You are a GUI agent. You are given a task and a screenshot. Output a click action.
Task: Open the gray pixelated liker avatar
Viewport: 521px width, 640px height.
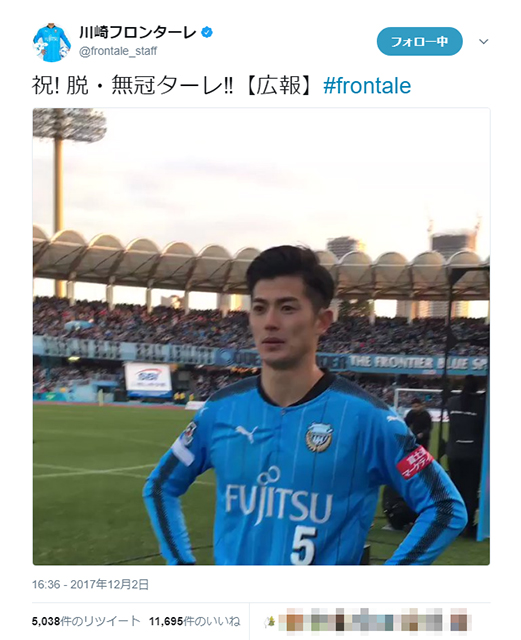tap(434, 622)
